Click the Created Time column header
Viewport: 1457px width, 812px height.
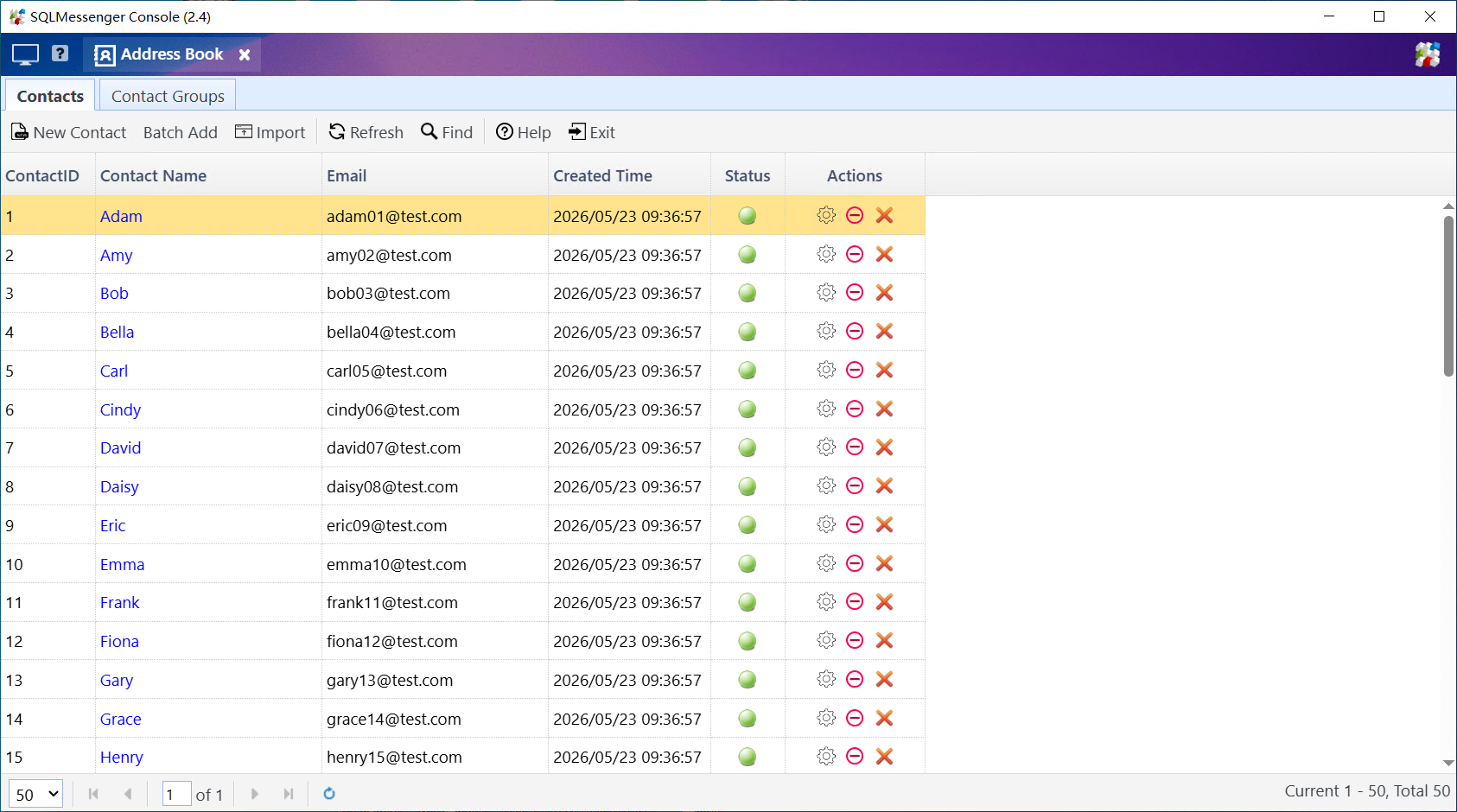(629, 175)
